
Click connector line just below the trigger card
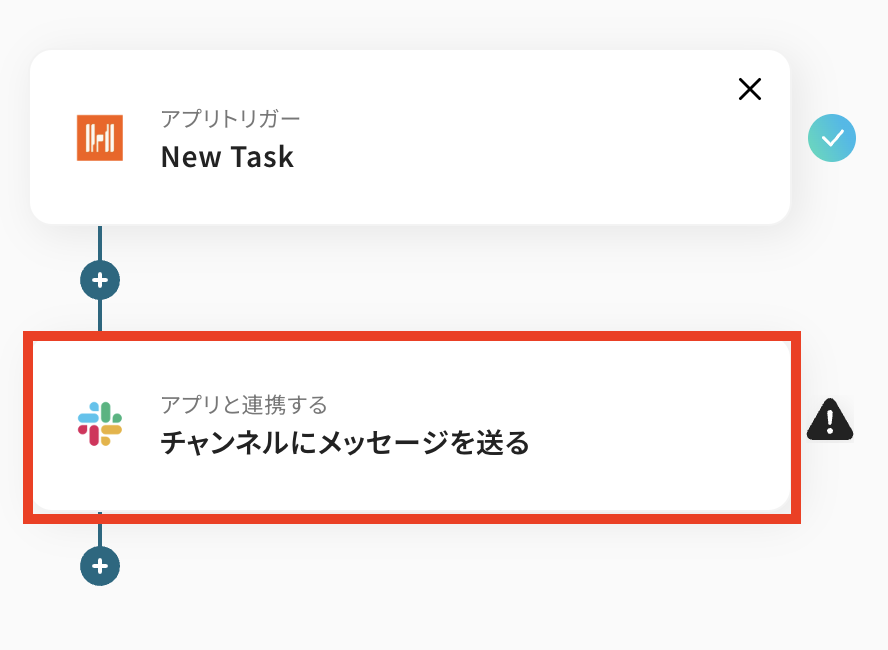coord(100,243)
